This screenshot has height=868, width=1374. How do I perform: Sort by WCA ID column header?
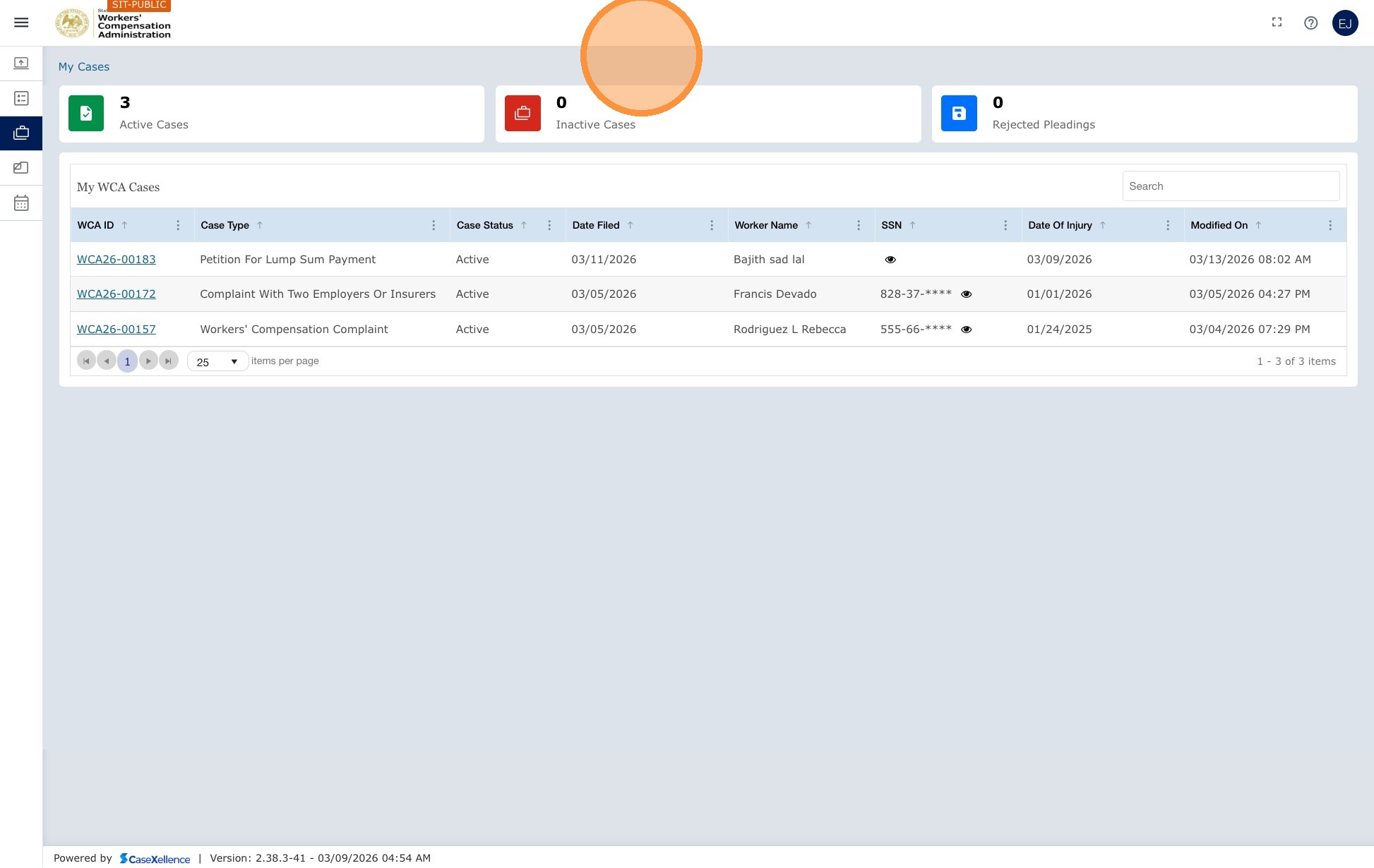click(x=95, y=225)
